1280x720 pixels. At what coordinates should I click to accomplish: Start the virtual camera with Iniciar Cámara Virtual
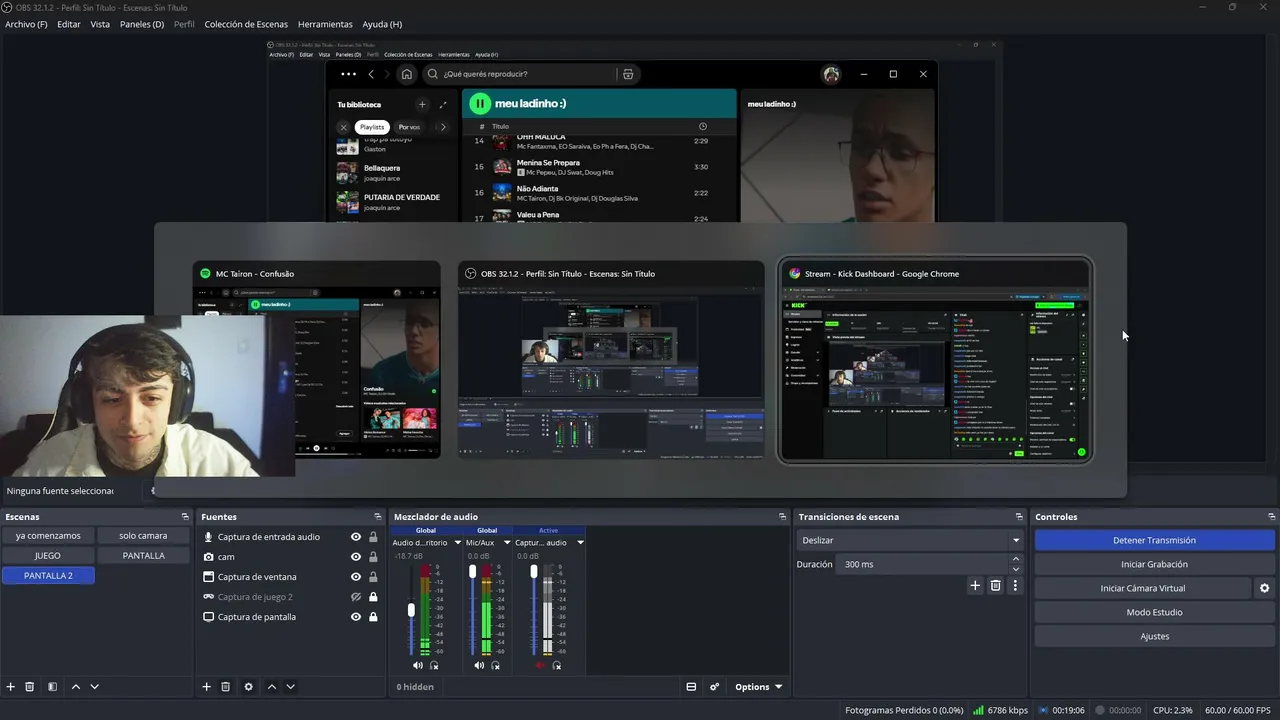click(1143, 588)
